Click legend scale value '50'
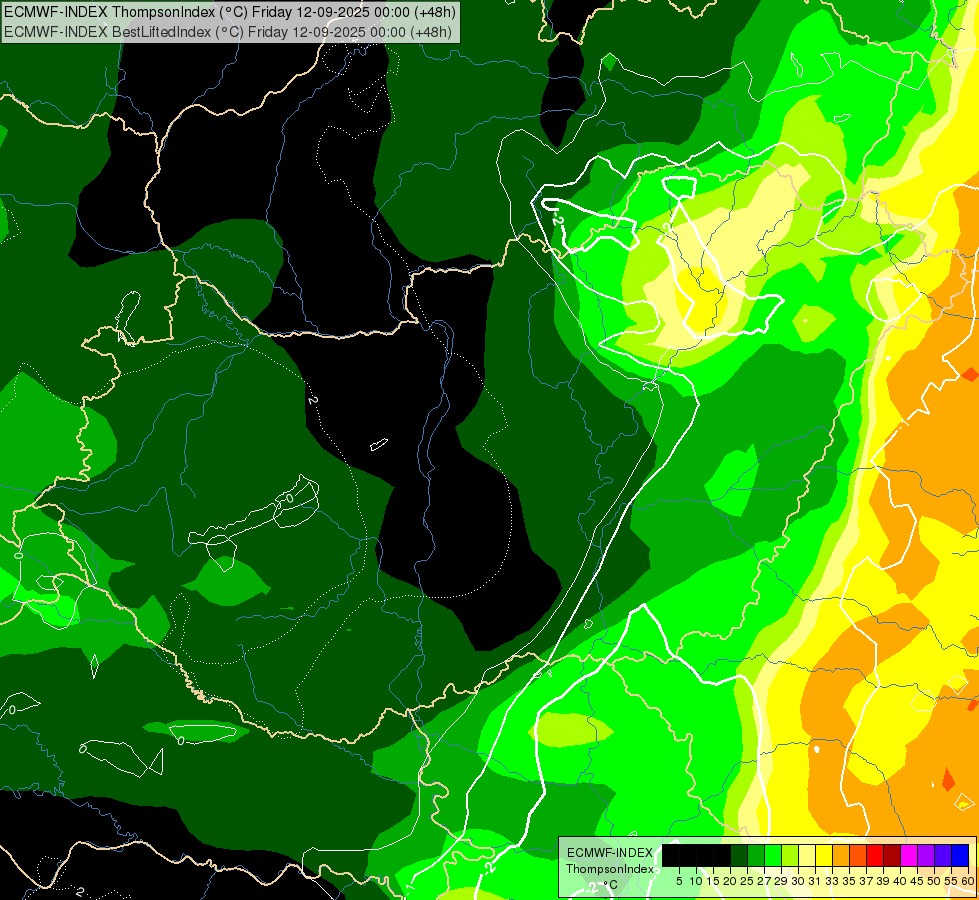 click(x=933, y=881)
